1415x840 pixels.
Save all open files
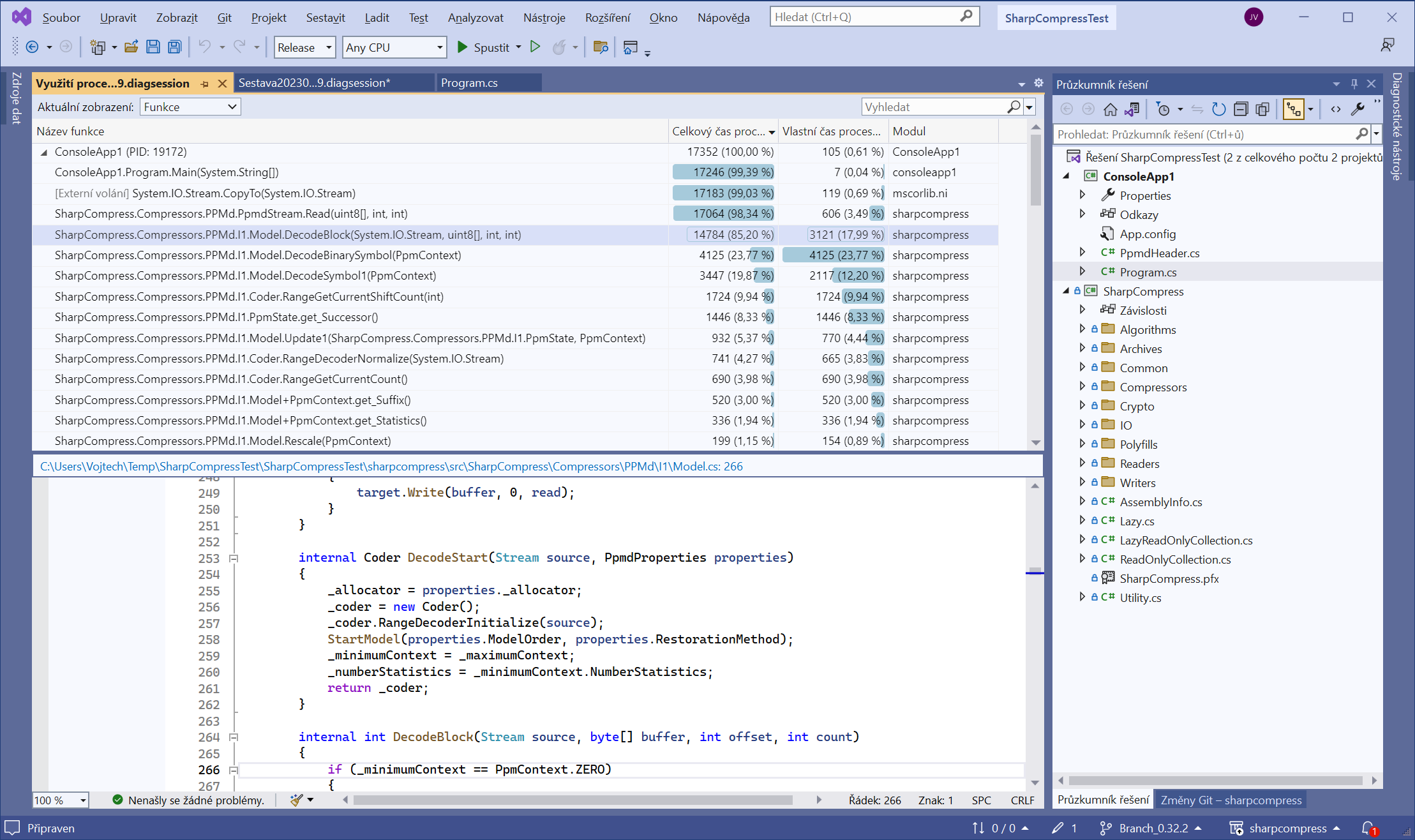(x=174, y=47)
